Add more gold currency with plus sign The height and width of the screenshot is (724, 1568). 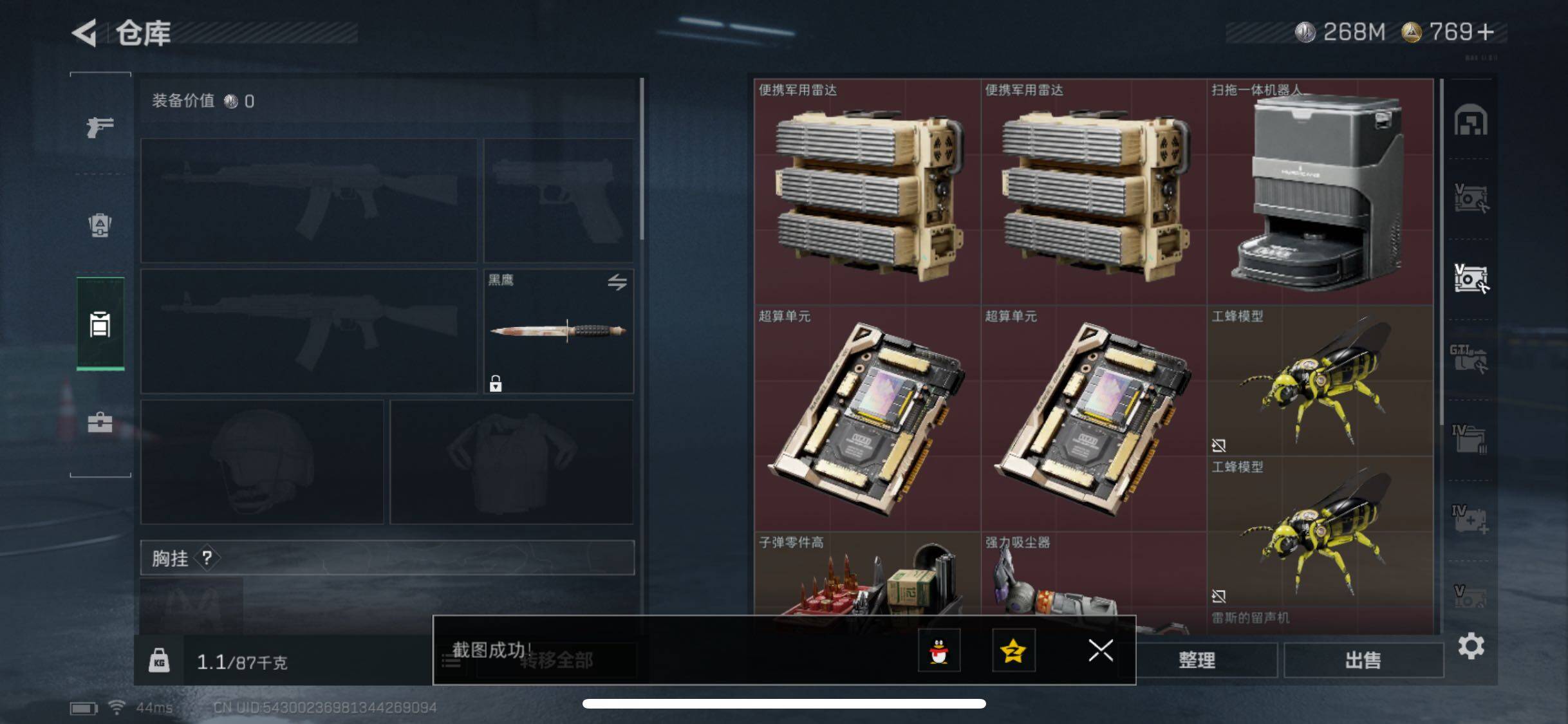1486,32
